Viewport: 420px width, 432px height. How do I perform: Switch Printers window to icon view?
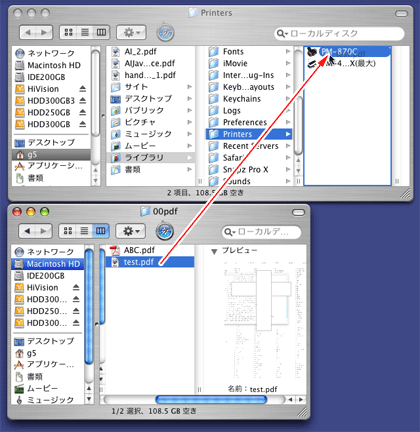coord(68,32)
